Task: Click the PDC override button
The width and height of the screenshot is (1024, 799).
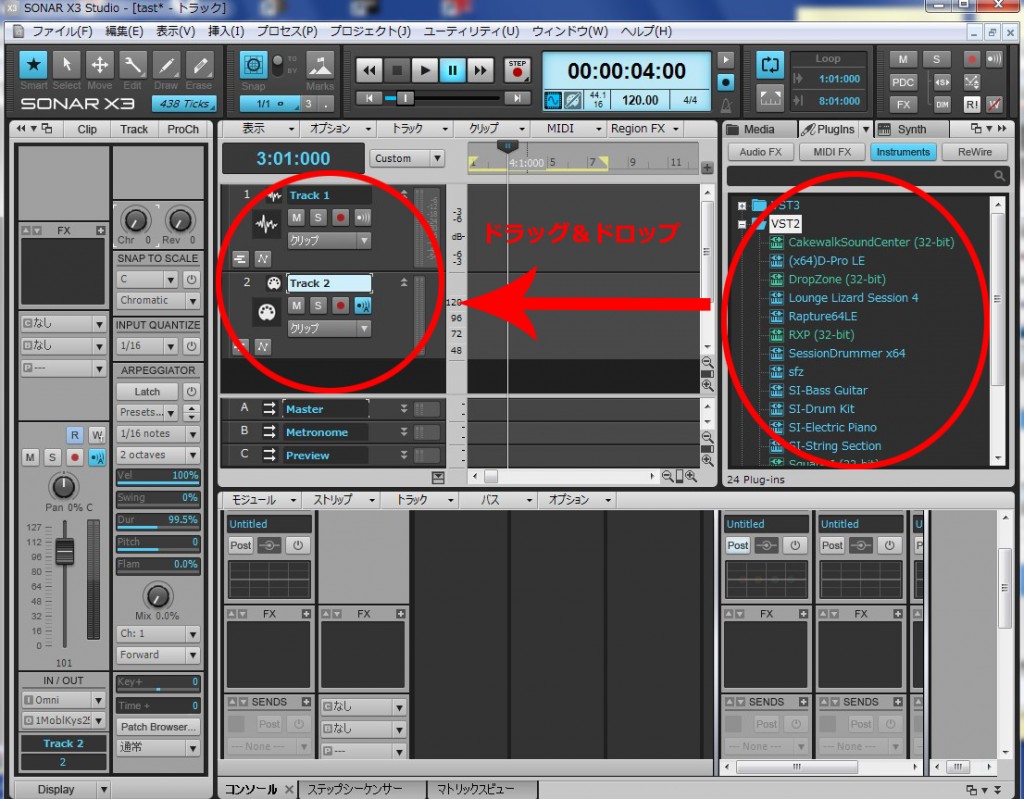Action: [x=903, y=82]
